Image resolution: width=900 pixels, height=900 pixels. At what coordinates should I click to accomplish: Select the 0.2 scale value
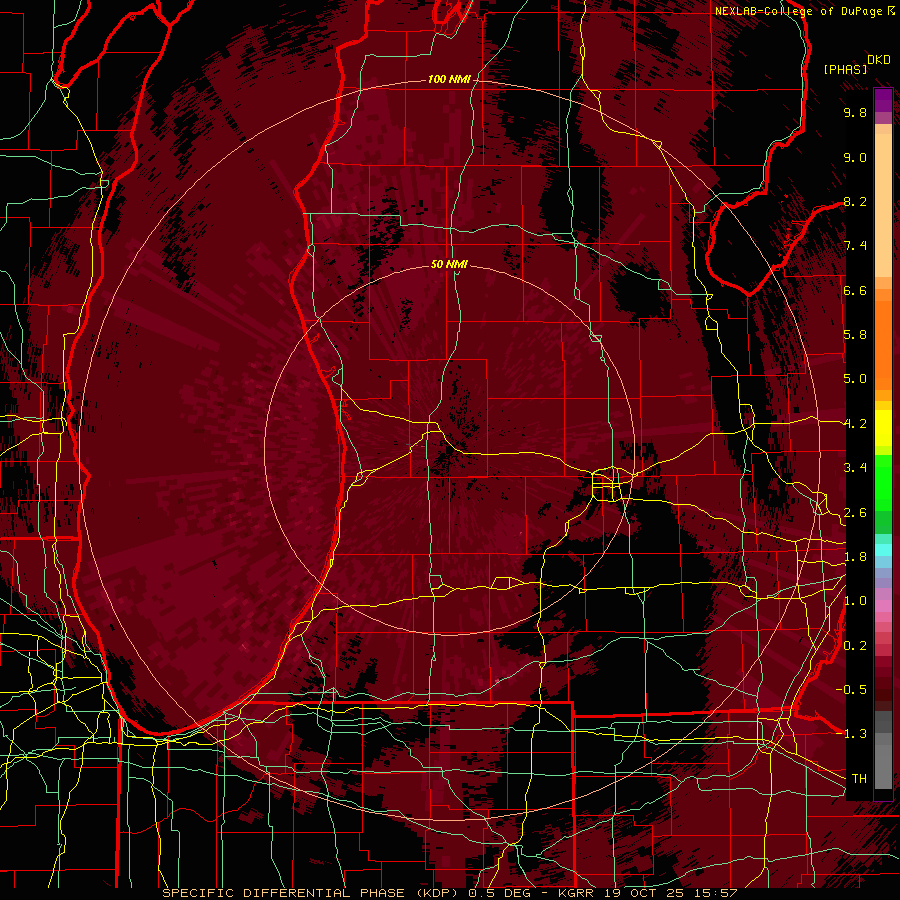pyautogui.click(x=855, y=646)
